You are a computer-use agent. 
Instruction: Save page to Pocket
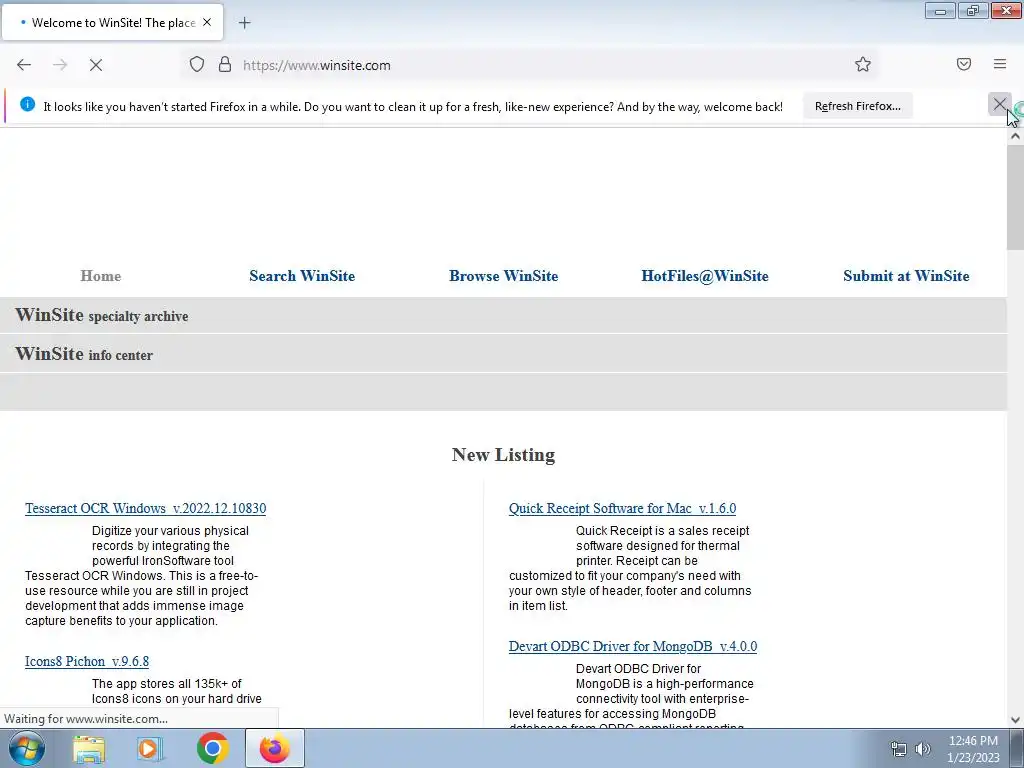point(964,65)
